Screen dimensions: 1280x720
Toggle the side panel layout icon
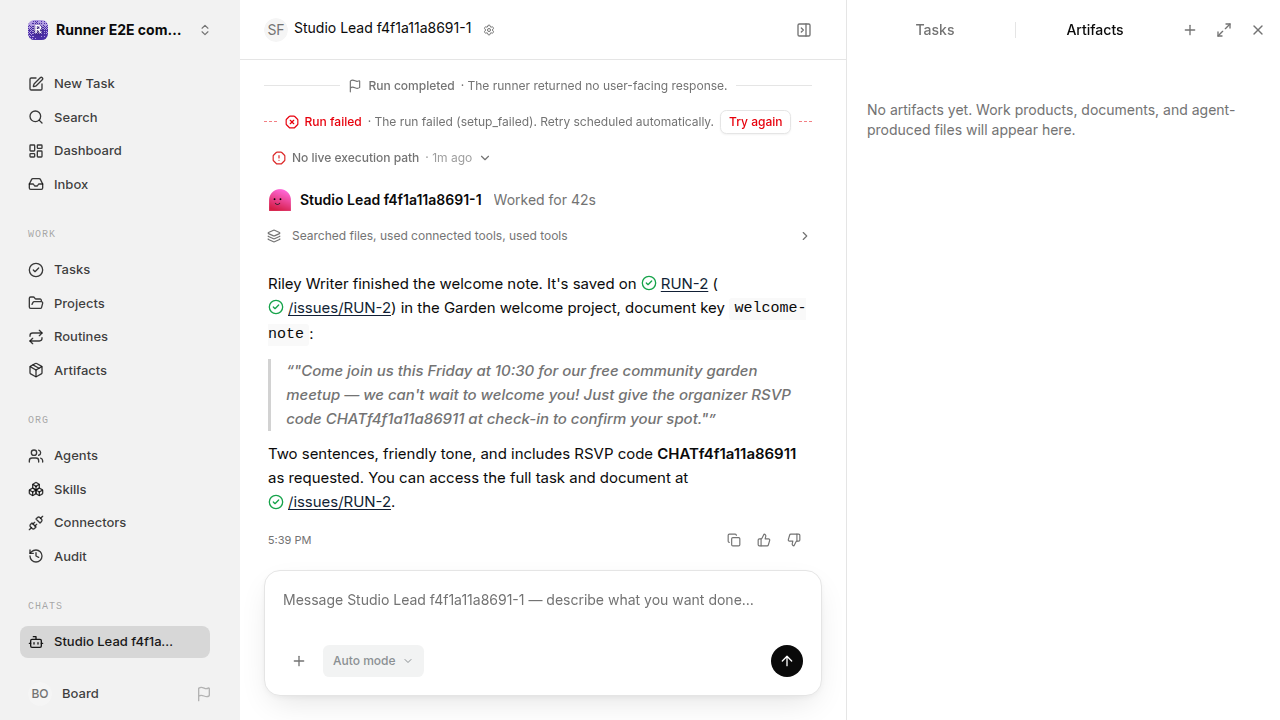804,30
